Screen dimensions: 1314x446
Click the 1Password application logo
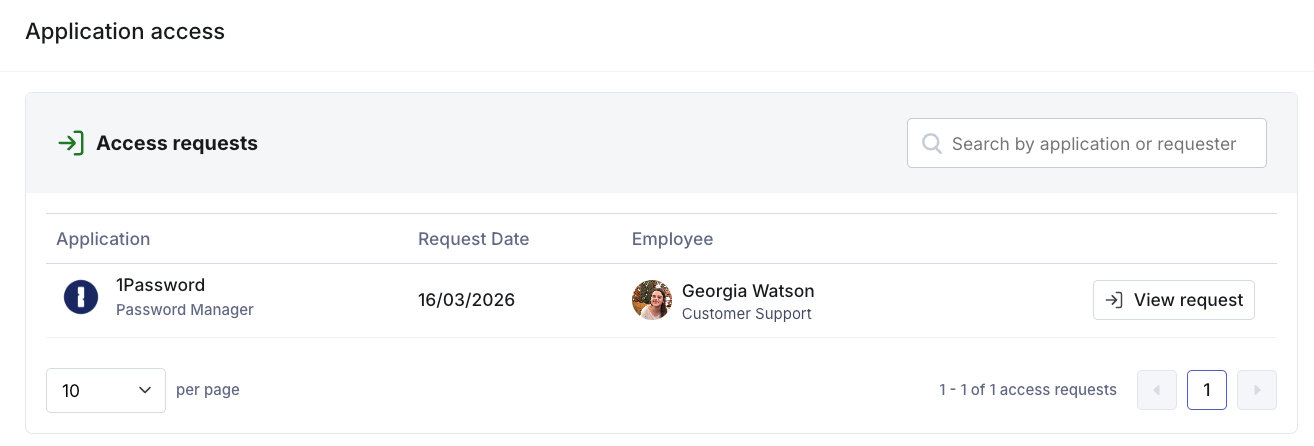click(x=81, y=297)
